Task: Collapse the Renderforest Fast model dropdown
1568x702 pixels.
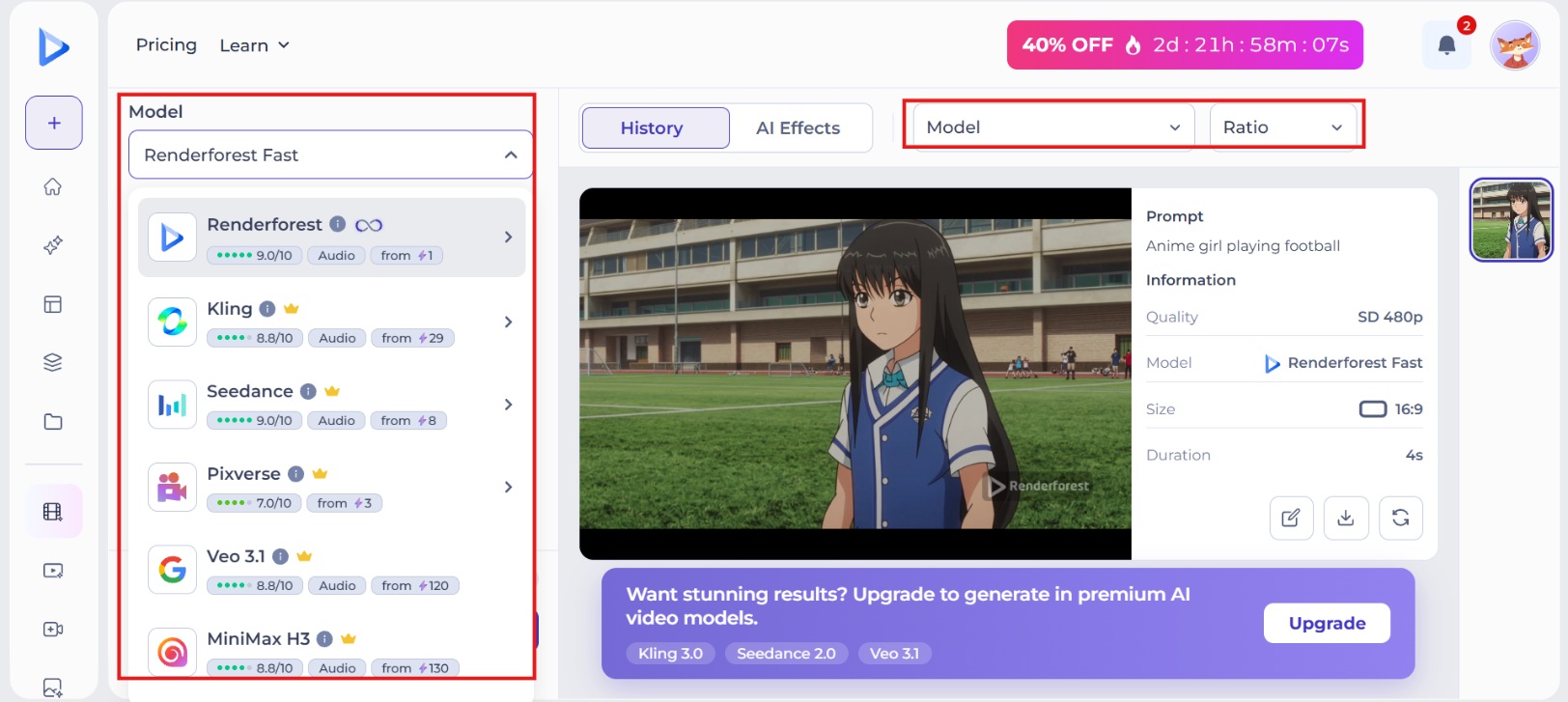Action: point(330,154)
